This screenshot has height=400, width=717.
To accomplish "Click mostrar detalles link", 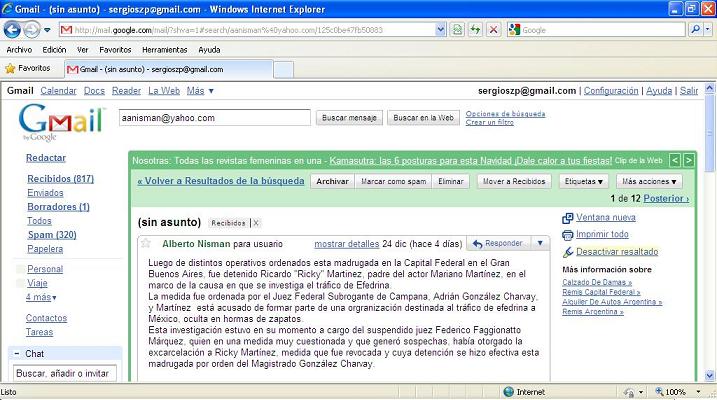I will click(347, 244).
